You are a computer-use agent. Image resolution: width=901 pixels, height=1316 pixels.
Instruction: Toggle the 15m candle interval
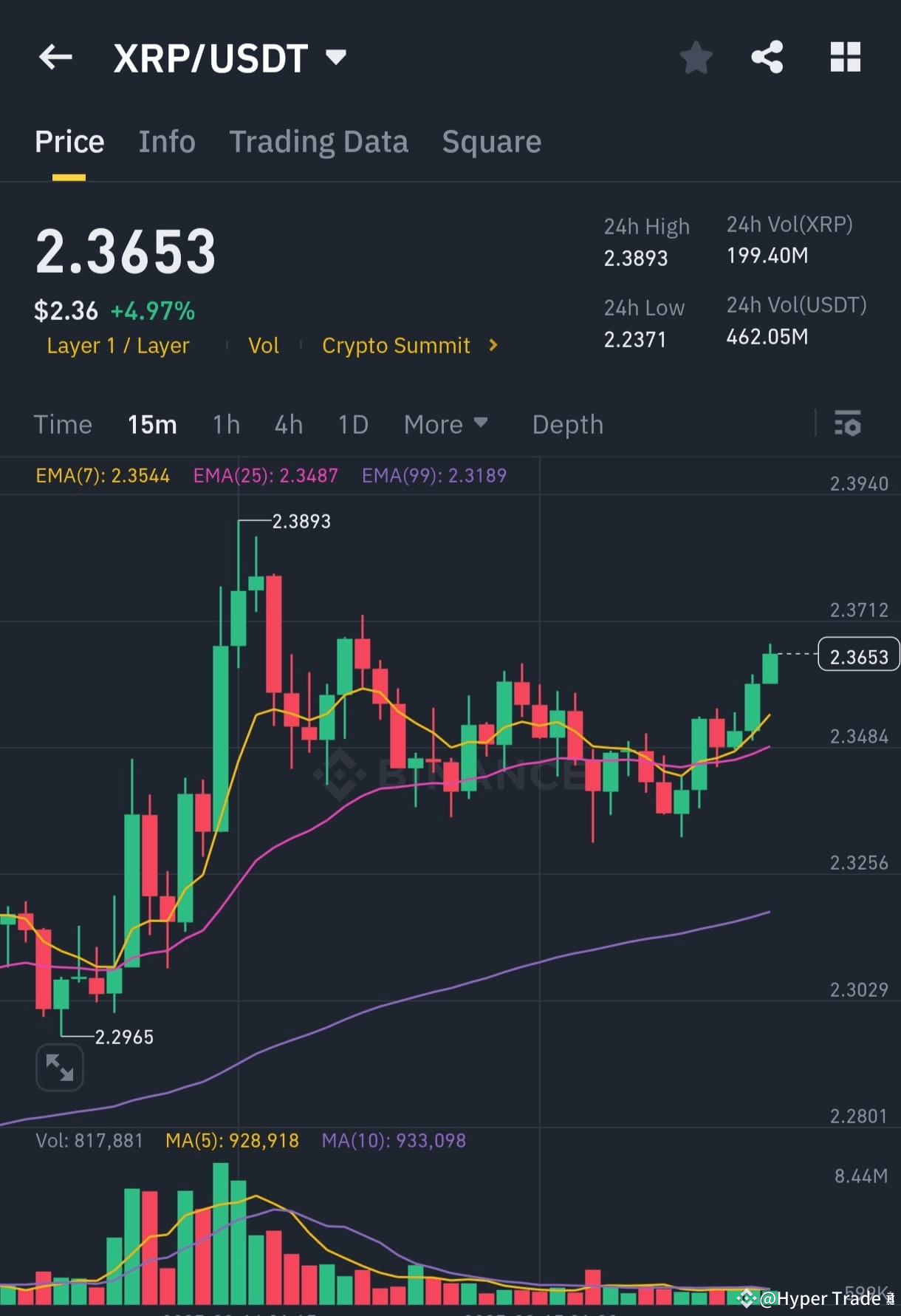152,424
